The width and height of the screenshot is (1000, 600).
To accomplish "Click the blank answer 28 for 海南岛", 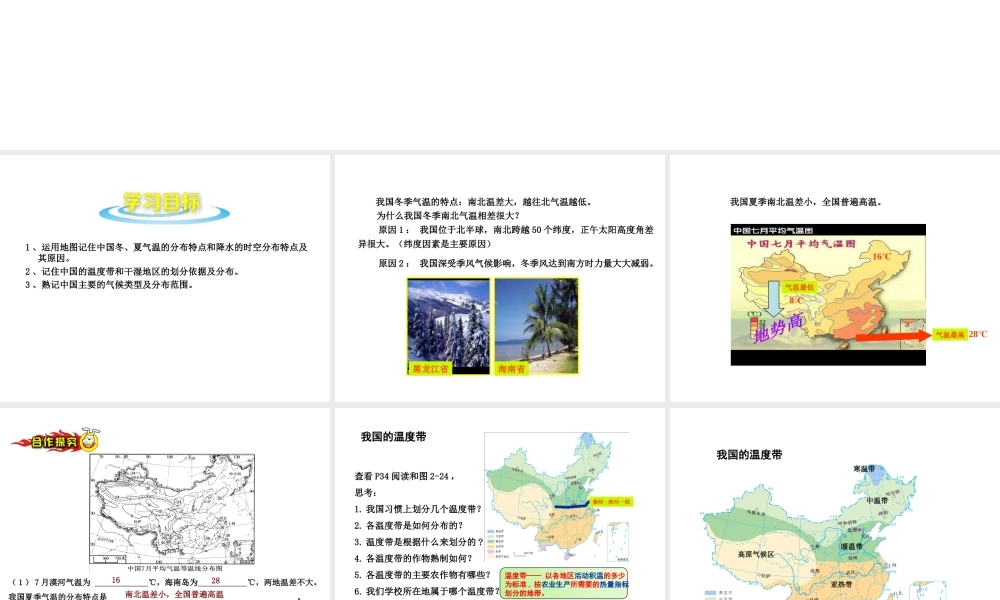I will coord(216,580).
